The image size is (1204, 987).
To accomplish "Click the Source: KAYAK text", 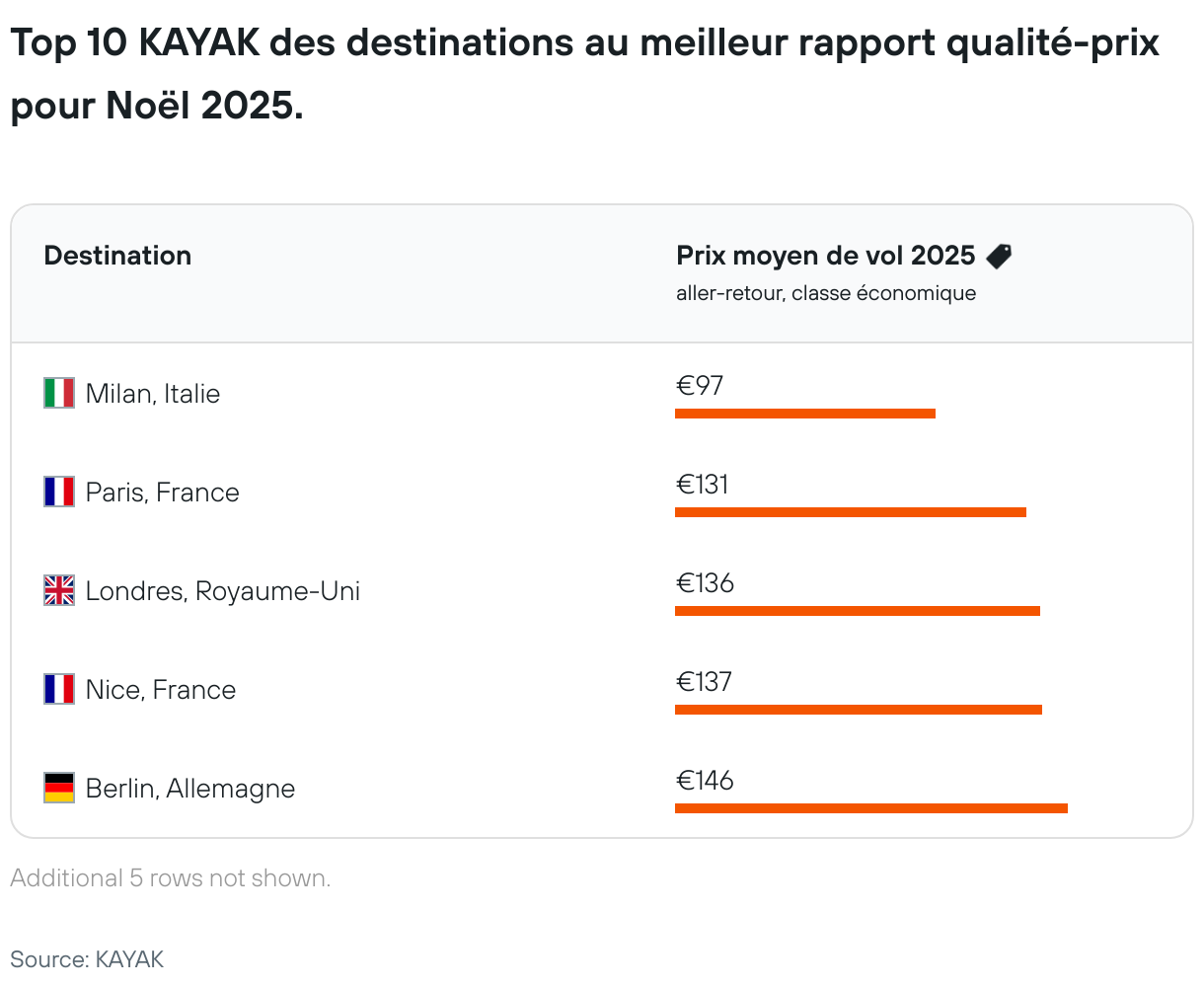I will [87, 958].
